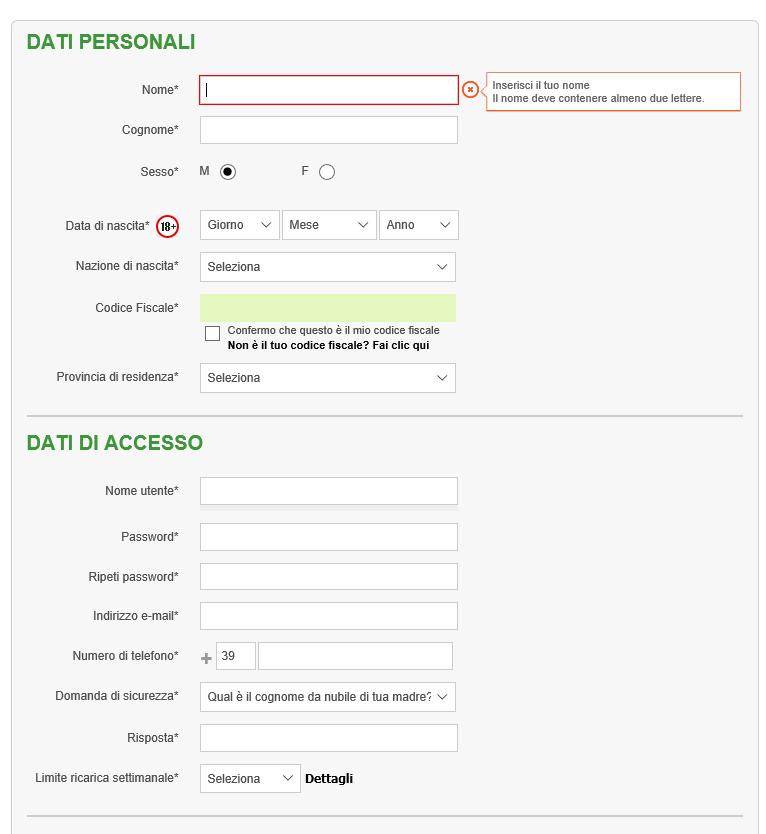The height and width of the screenshot is (834, 766).
Task: Open the Giorno dropdown
Action: [x=239, y=225]
